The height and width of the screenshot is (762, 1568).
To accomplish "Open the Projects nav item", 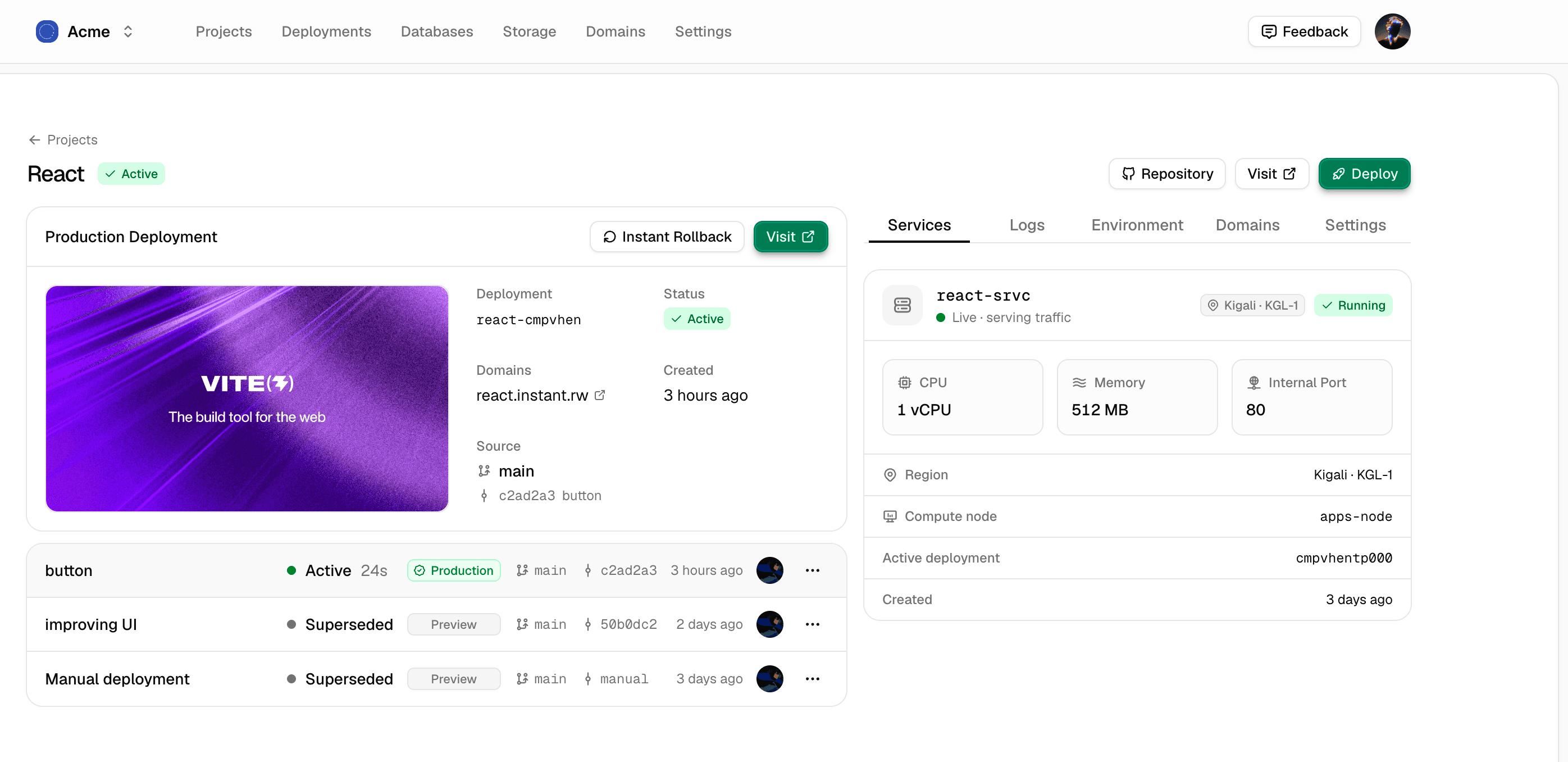I will click(224, 31).
